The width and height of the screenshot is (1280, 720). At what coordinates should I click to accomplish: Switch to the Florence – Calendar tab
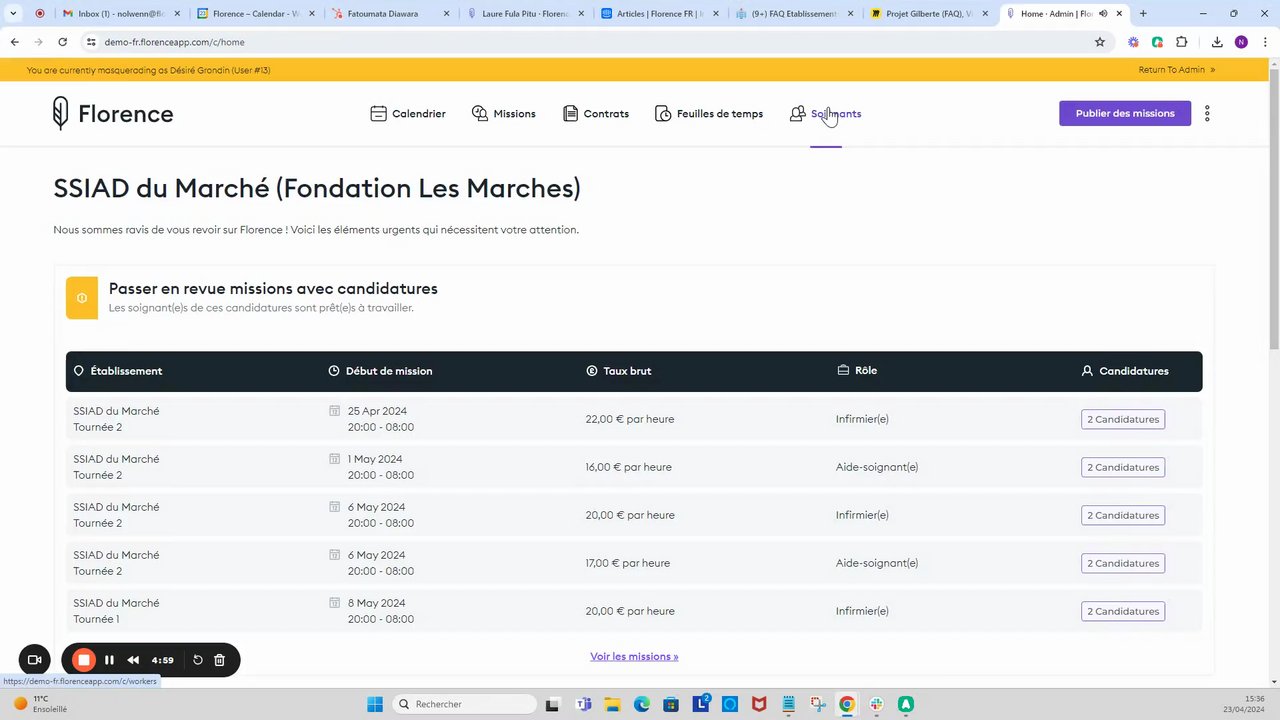tap(255, 14)
